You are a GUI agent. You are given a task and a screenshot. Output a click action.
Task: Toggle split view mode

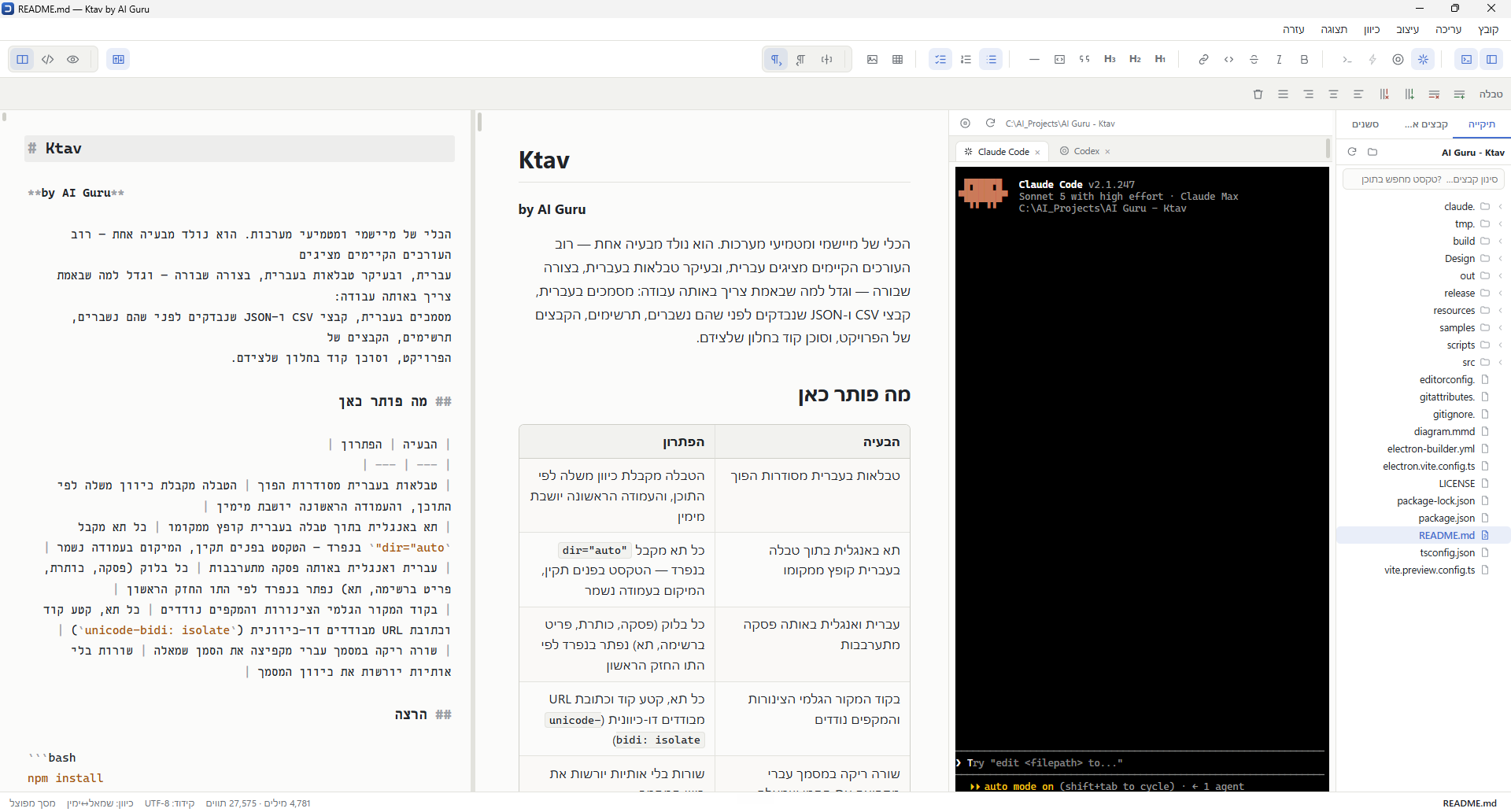click(x=23, y=59)
